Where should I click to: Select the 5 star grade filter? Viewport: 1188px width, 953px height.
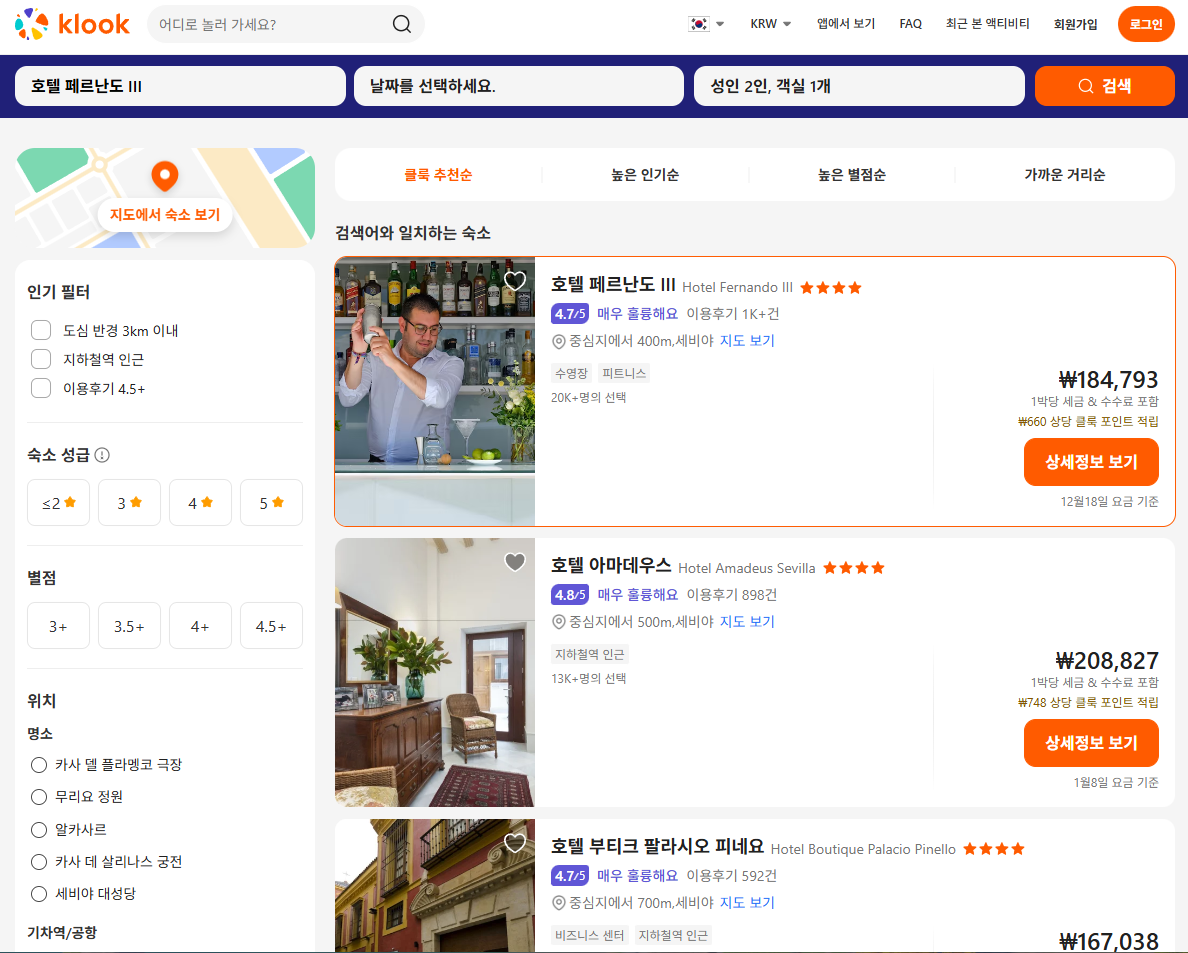pyautogui.click(x=271, y=502)
